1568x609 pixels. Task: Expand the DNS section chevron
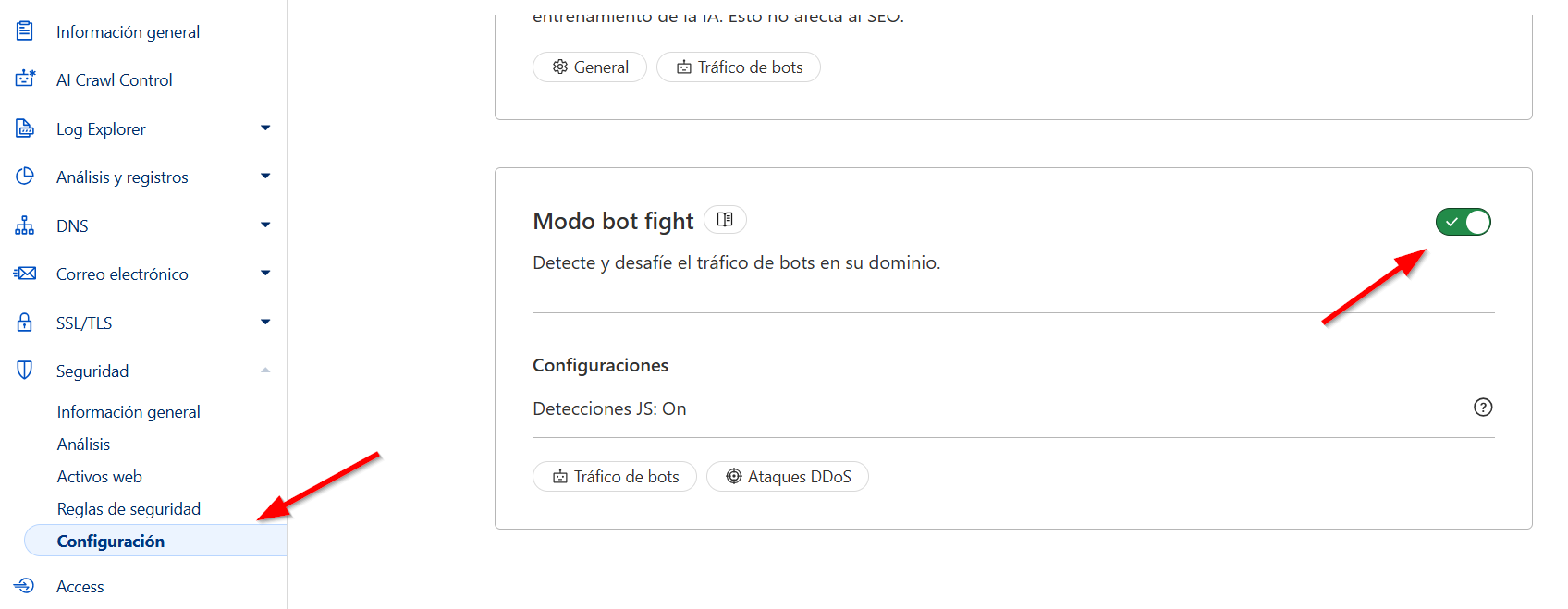[x=265, y=225]
